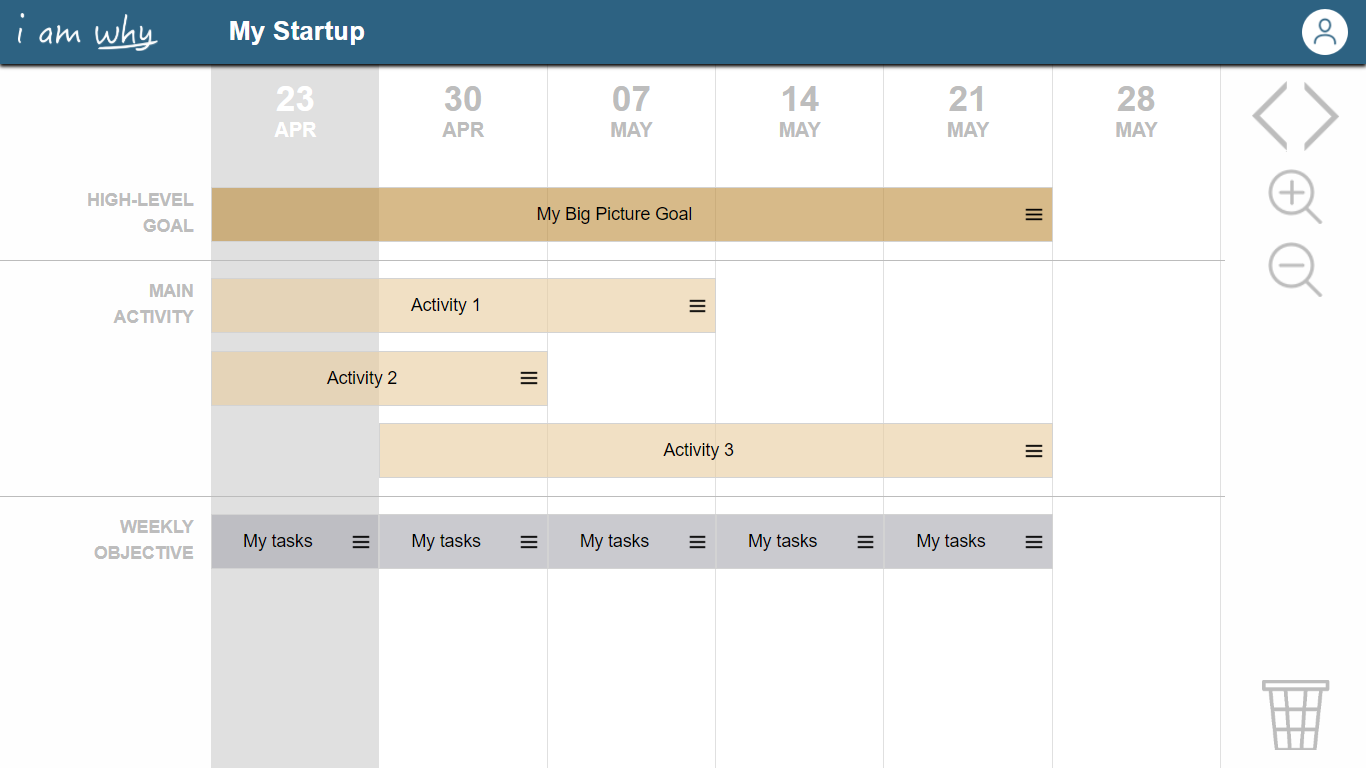Viewport: 1366px width, 768px height.
Task: Open the hamburger menu on the Activity 3 bar
Action: point(1034,451)
